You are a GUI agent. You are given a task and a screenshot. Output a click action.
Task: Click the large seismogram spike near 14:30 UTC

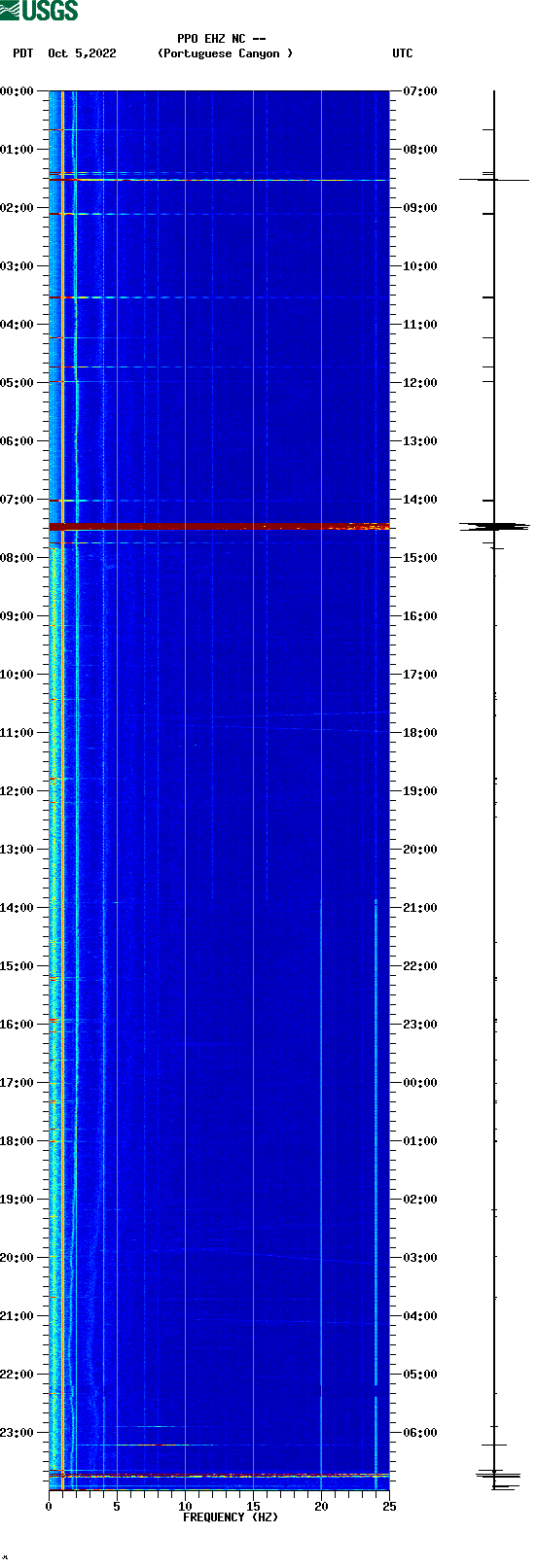tap(495, 527)
